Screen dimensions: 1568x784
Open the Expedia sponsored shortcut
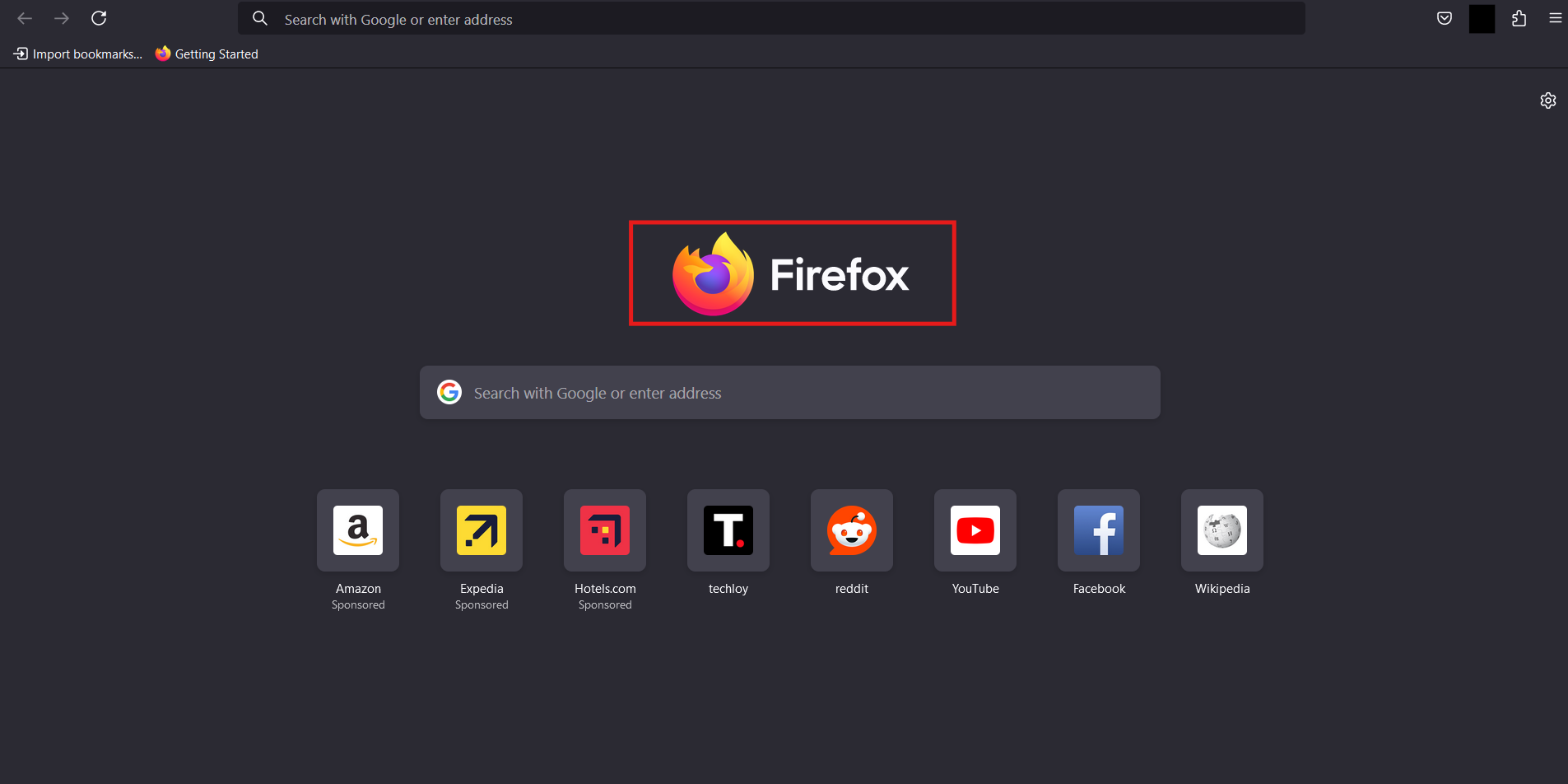coord(481,530)
